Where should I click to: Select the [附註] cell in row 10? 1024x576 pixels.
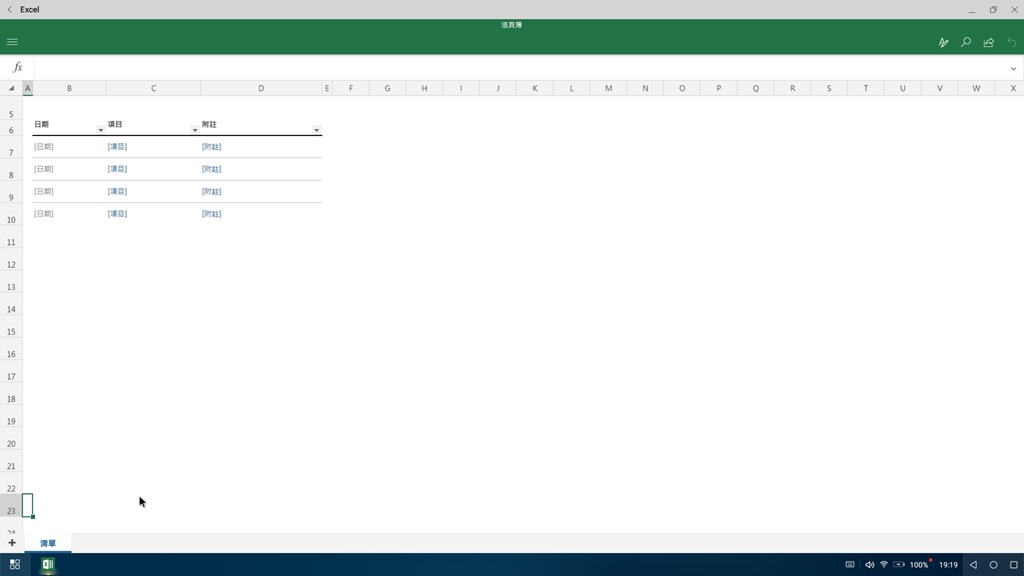point(261,214)
